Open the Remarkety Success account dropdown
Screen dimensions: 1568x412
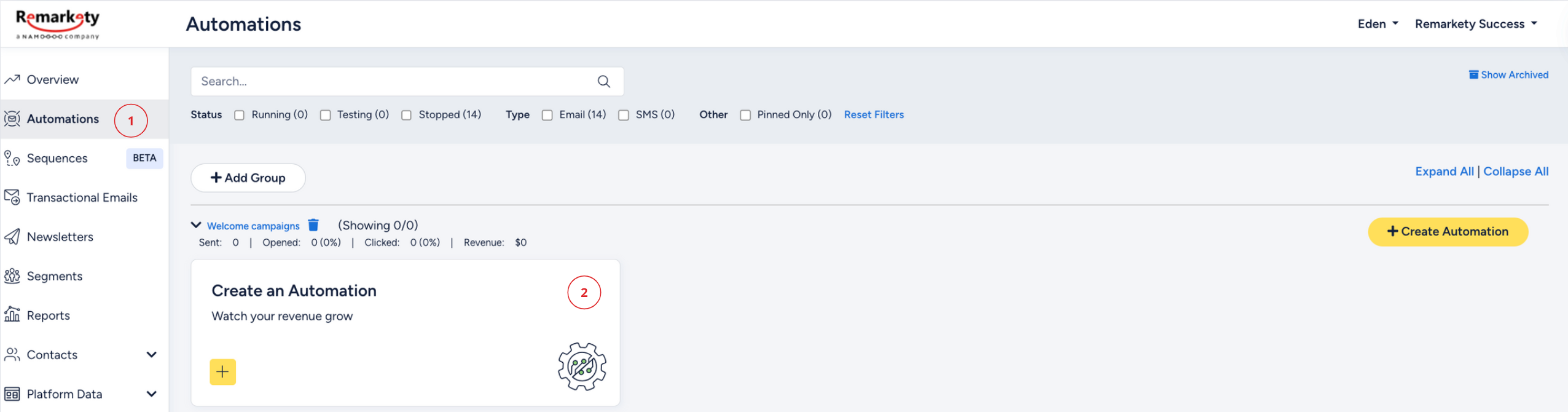click(1475, 24)
